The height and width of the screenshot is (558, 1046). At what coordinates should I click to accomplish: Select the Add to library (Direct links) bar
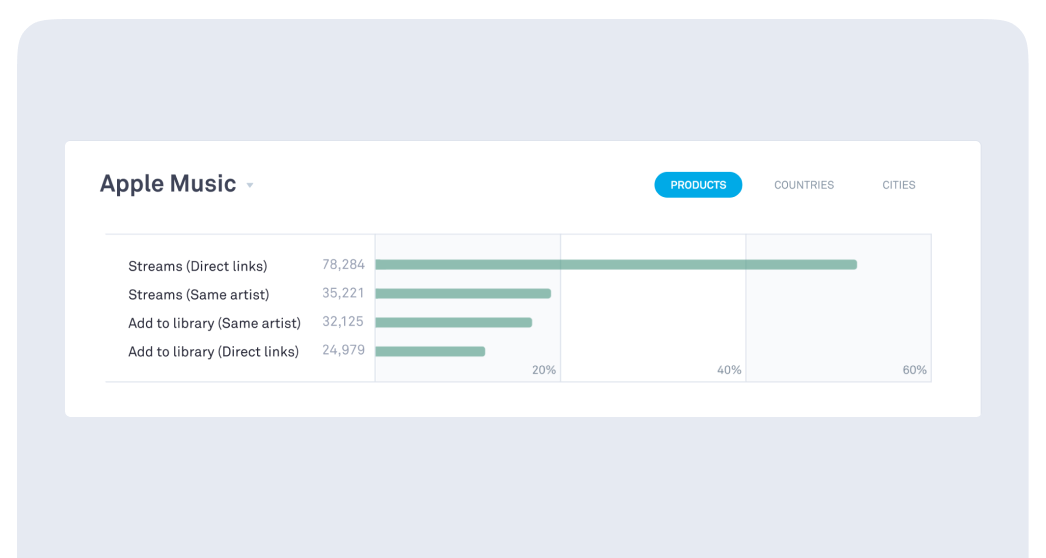(x=430, y=352)
